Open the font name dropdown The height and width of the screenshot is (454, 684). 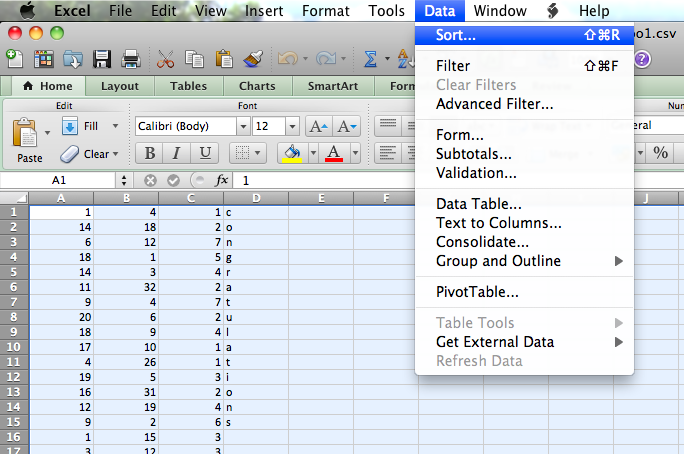click(x=243, y=126)
